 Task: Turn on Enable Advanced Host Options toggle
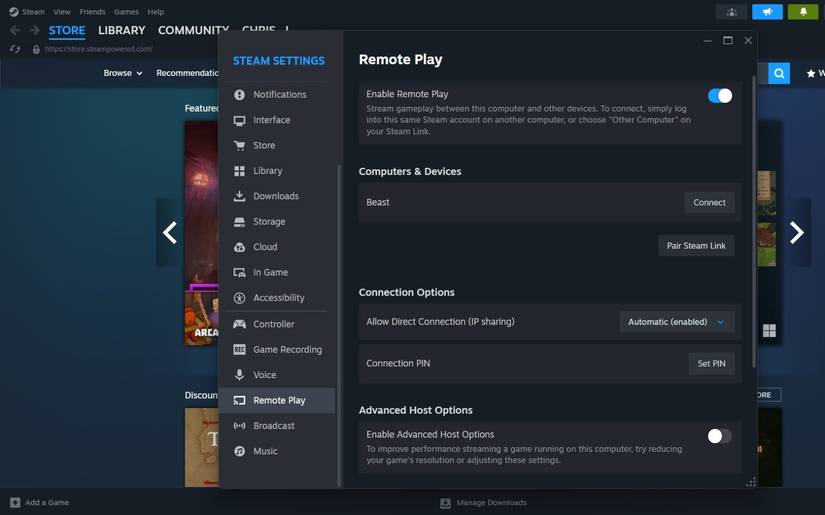click(719, 436)
